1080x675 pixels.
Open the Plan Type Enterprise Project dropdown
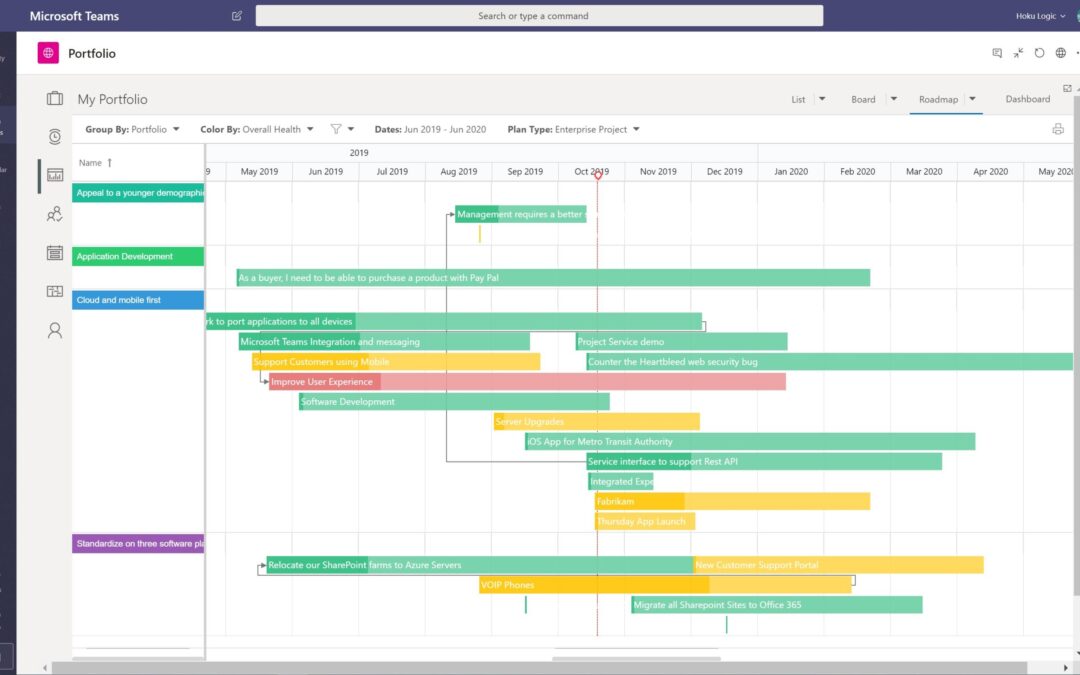[574, 129]
